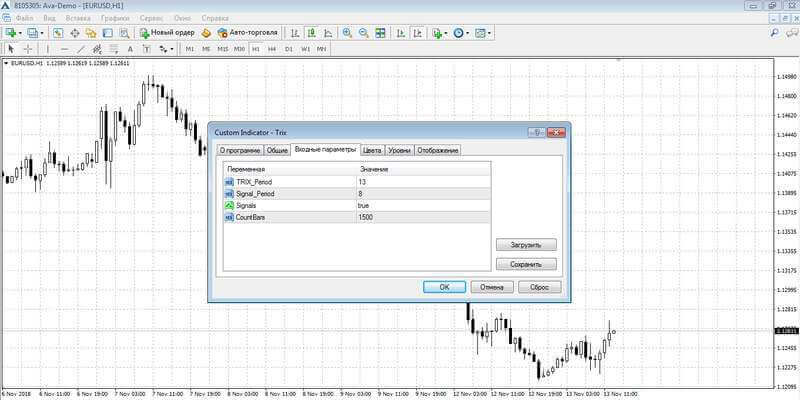This screenshot has height=400, width=800.
Task: Select the equidistant channel tool
Action: click(x=97, y=49)
